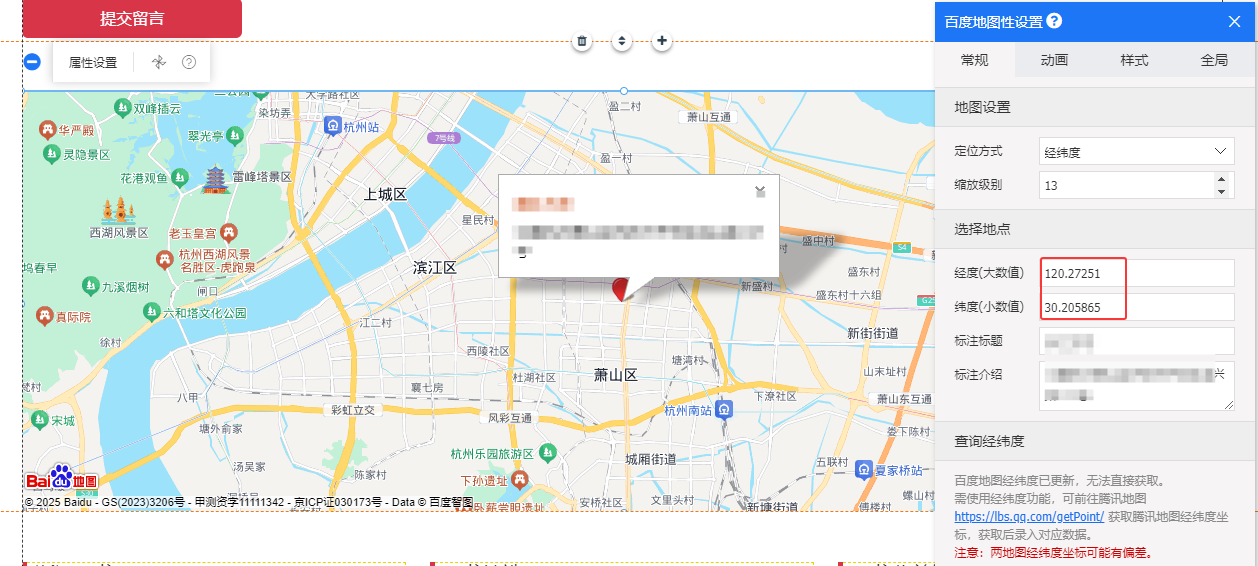Click the 老玉皇宫 icon on the map
Image resolution: width=1258 pixels, height=566 pixels.
229,232
